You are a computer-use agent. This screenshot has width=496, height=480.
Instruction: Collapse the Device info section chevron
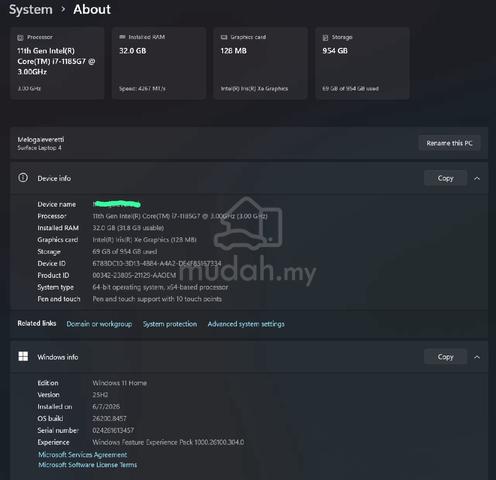point(477,178)
